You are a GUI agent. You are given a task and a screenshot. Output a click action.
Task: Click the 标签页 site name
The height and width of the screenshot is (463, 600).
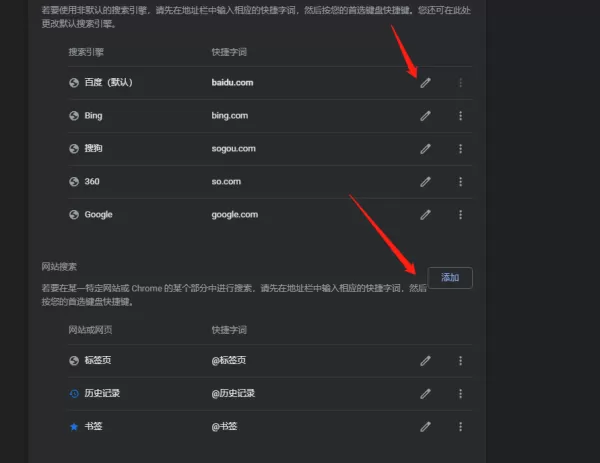pyautogui.click(x=98, y=360)
